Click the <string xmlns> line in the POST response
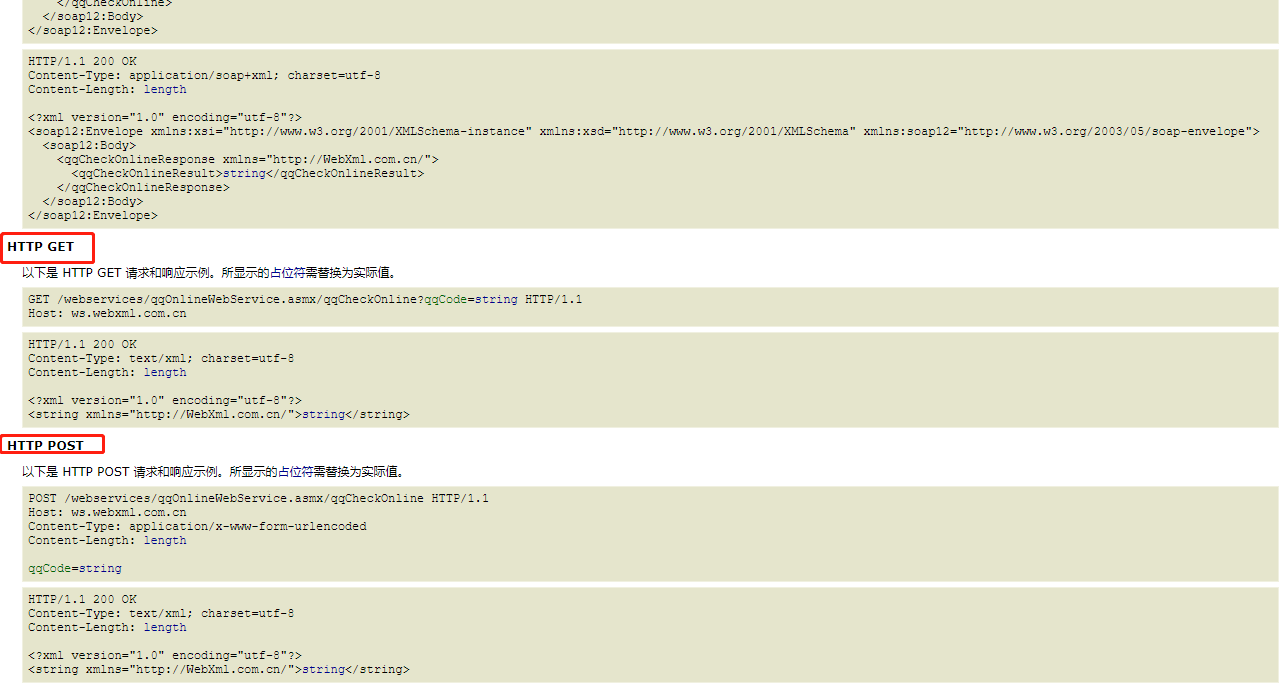 click(x=219, y=670)
